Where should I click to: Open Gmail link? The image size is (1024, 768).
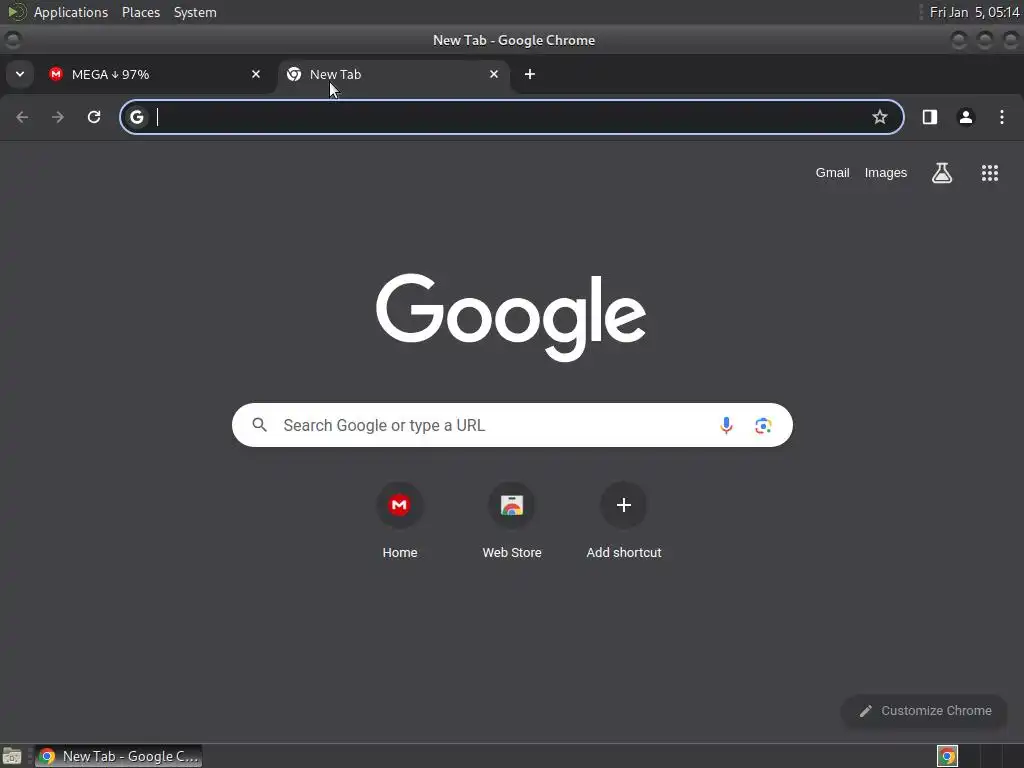832,172
